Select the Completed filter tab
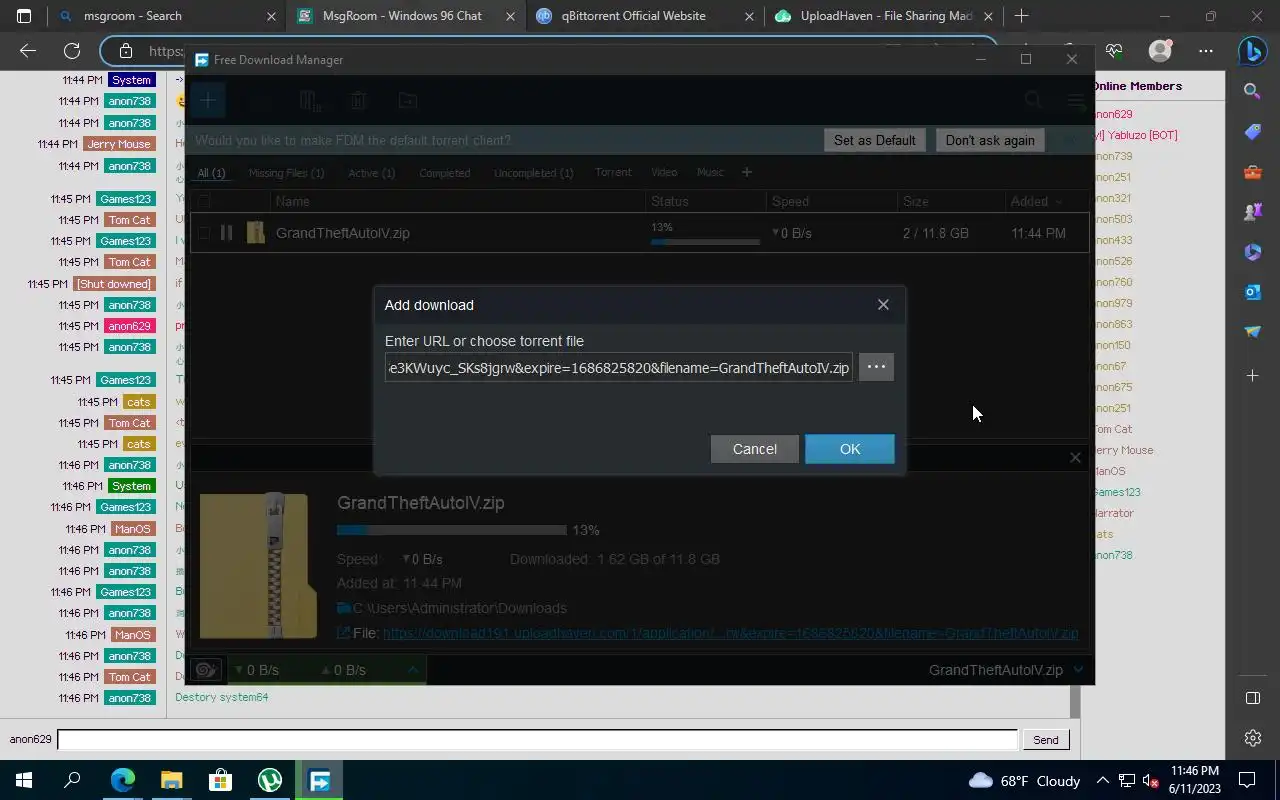Screen dimensions: 1280x800 click(x=444, y=173)
